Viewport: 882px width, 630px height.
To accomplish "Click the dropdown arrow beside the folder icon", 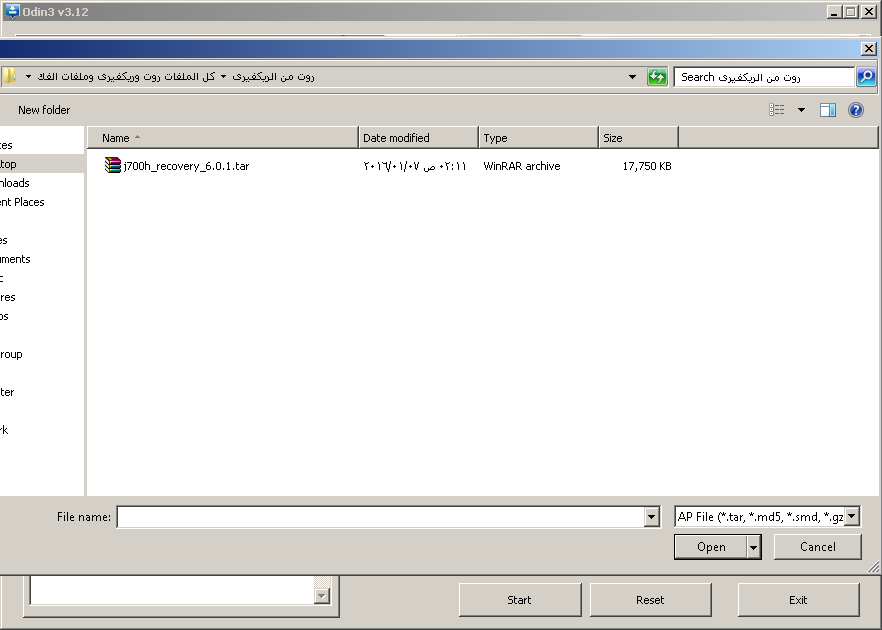I will [28, 76].
